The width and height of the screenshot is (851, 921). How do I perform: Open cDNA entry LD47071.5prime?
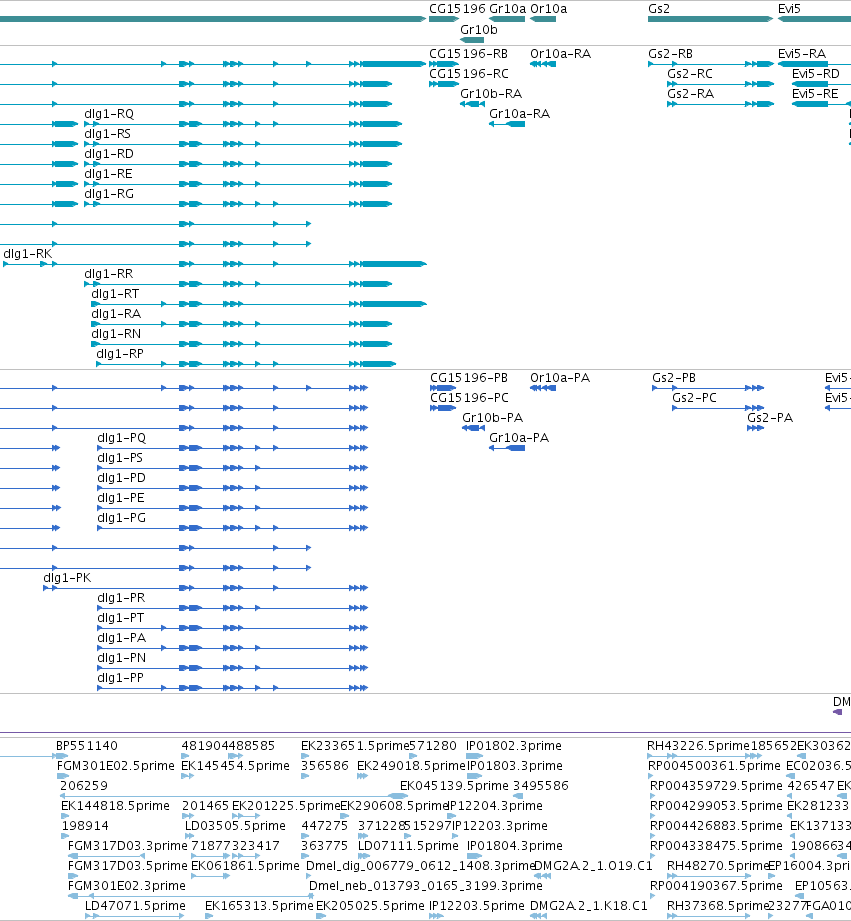135,906
